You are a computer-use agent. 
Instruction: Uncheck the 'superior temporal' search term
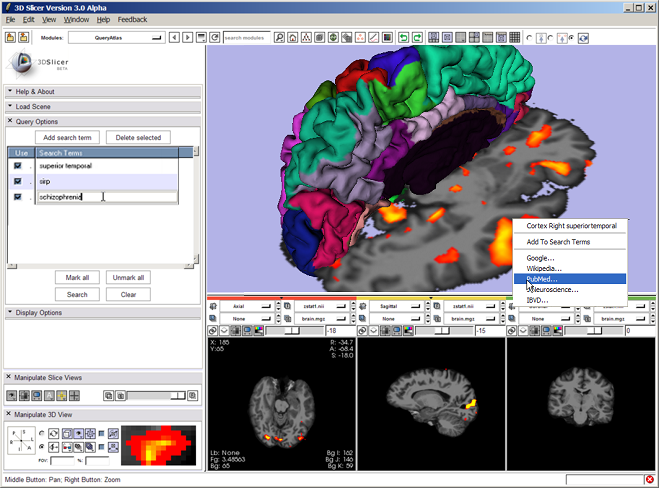click(18, 166)
